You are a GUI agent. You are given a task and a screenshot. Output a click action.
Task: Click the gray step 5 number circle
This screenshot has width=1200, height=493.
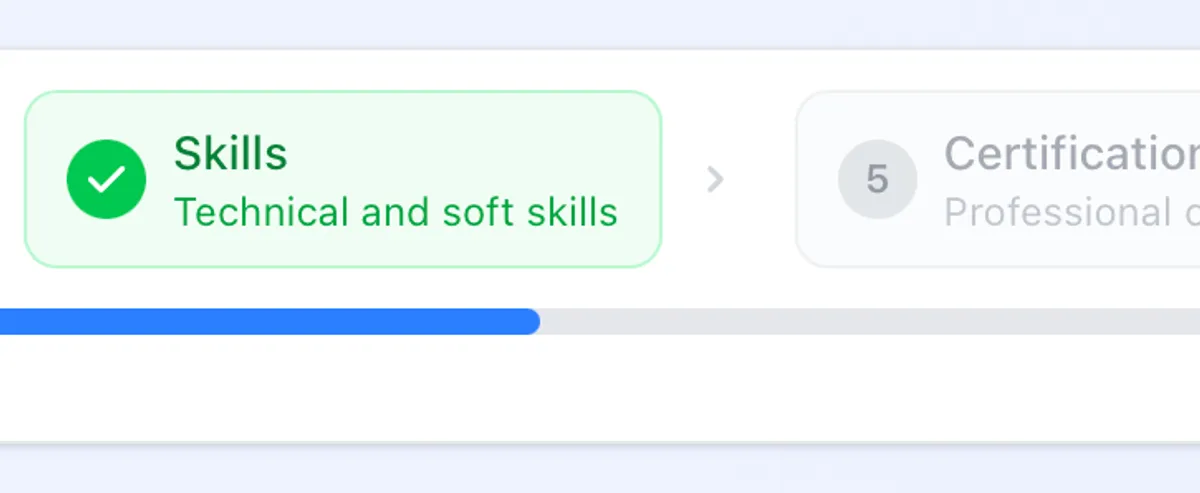[877, 179]
